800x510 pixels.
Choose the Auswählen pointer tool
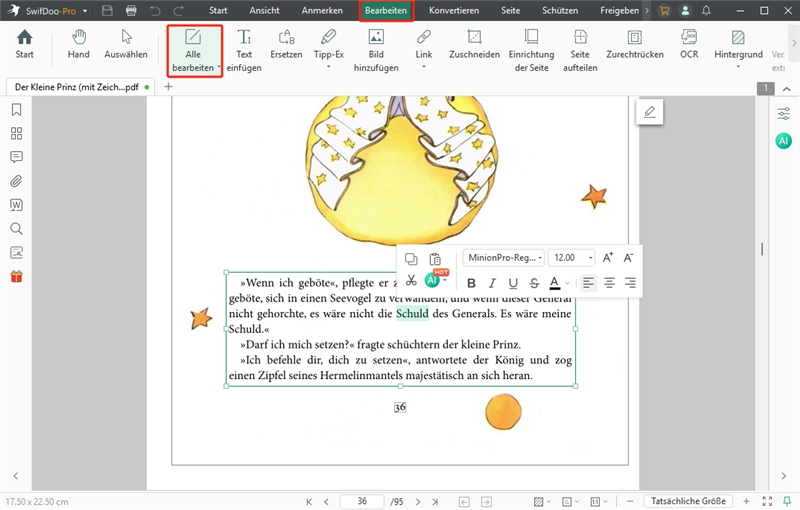pyautogui.click(x=126, y=44)
